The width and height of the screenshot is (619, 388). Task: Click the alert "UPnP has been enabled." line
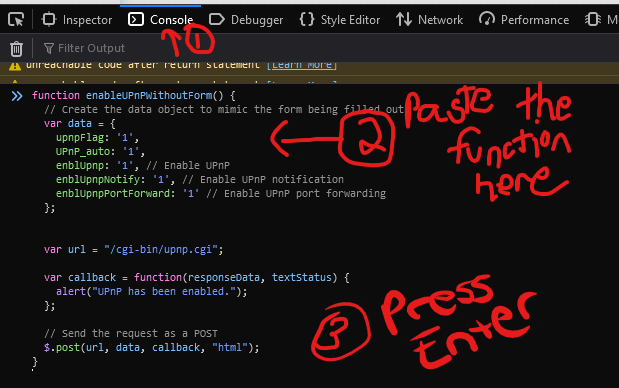152,291
